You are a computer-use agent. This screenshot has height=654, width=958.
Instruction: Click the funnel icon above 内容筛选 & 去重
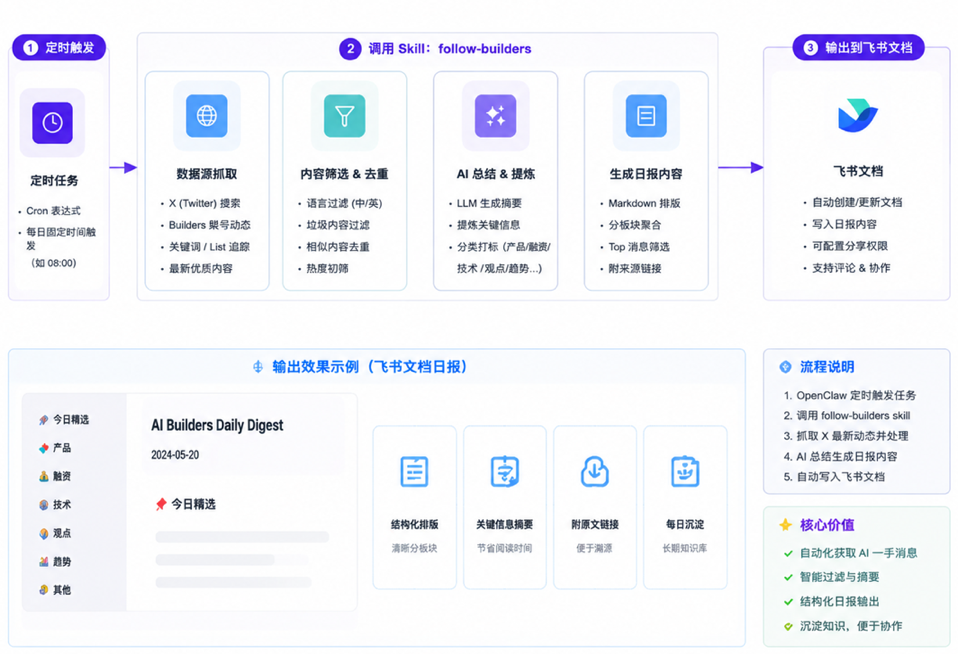(x=345, y=116)
